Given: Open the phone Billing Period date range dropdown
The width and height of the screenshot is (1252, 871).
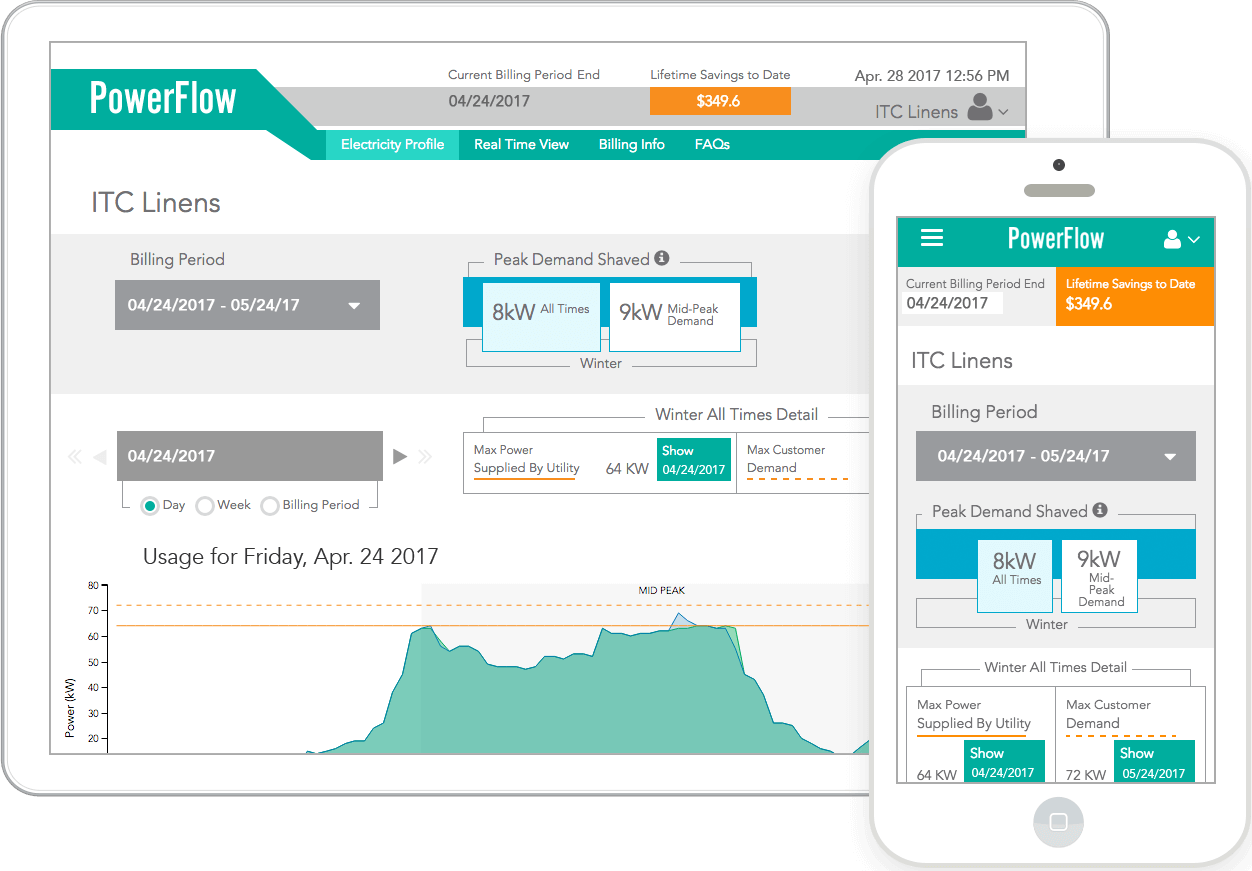Looking at the screenshot, I should (1056, 456).
